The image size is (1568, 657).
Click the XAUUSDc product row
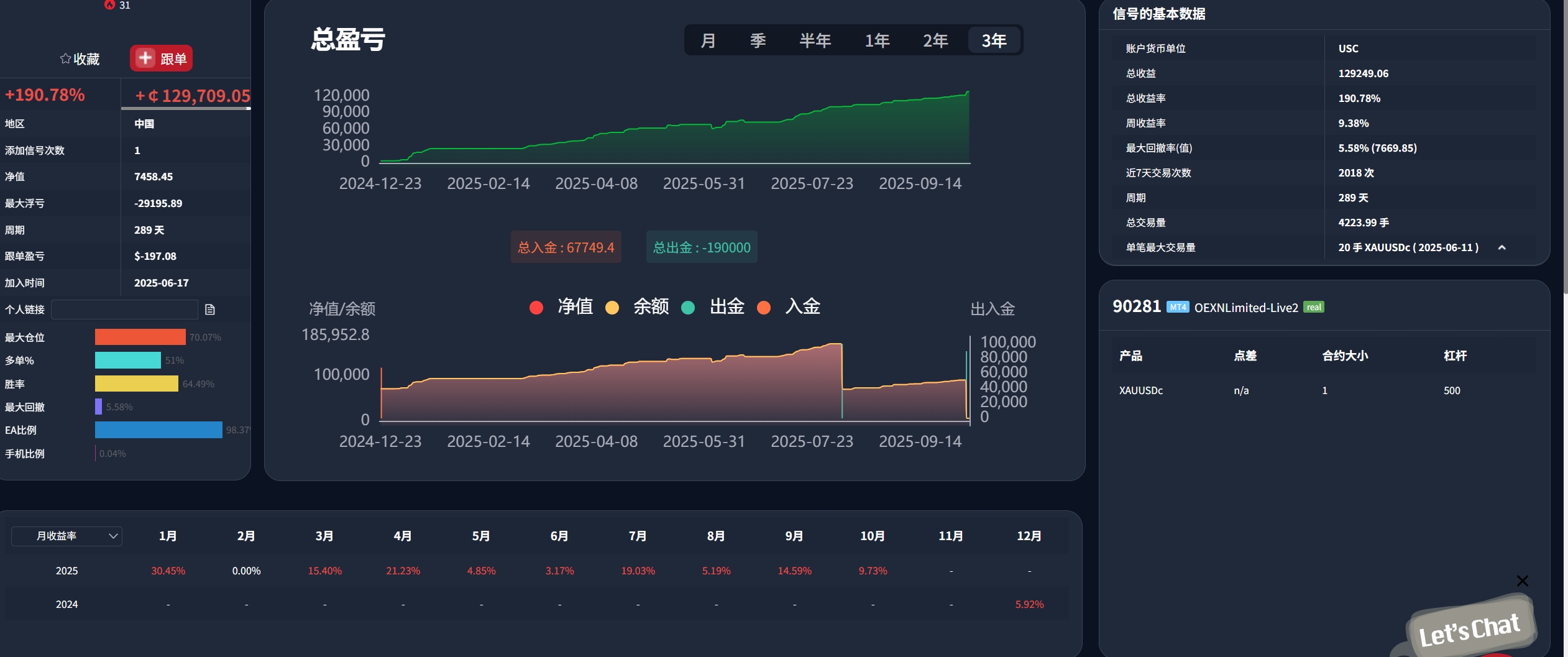[1324, 390]
